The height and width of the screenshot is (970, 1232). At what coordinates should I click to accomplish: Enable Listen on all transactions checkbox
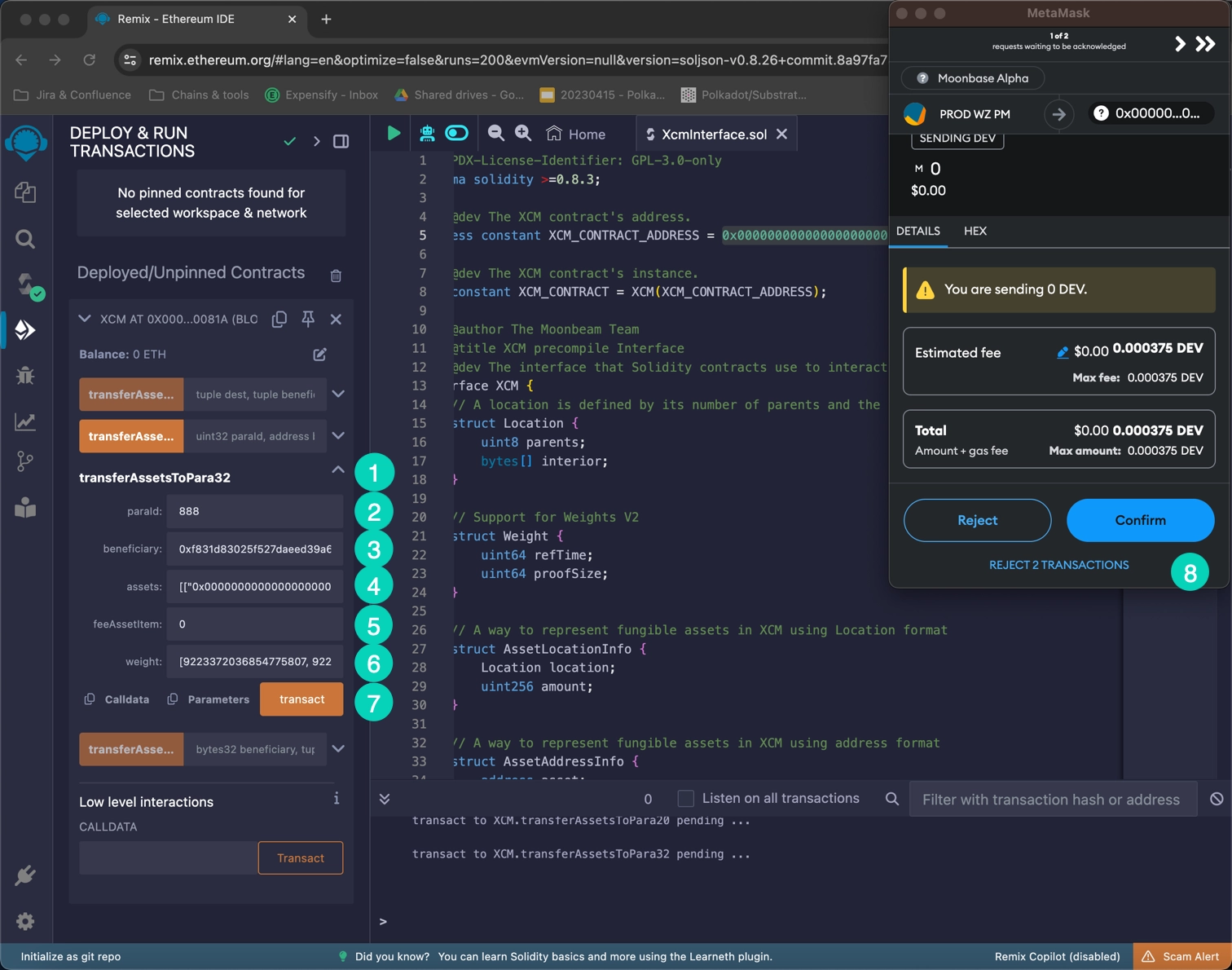[686, 798]
